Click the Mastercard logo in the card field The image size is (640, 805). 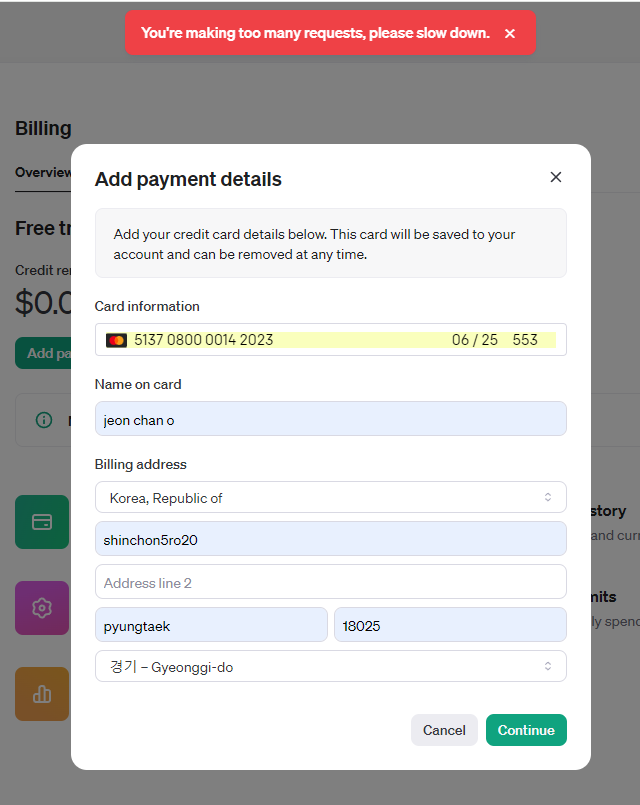[x=117, y=340]
